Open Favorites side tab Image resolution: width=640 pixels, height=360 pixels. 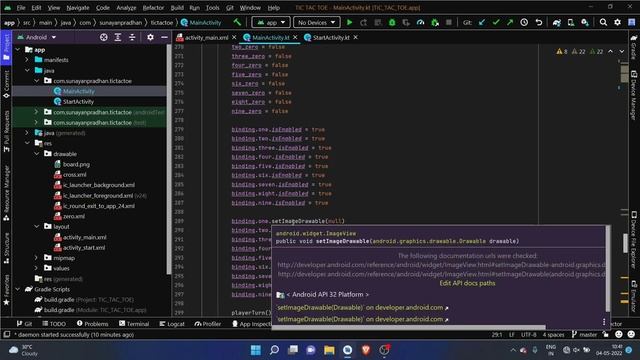[x=6, y=290]
